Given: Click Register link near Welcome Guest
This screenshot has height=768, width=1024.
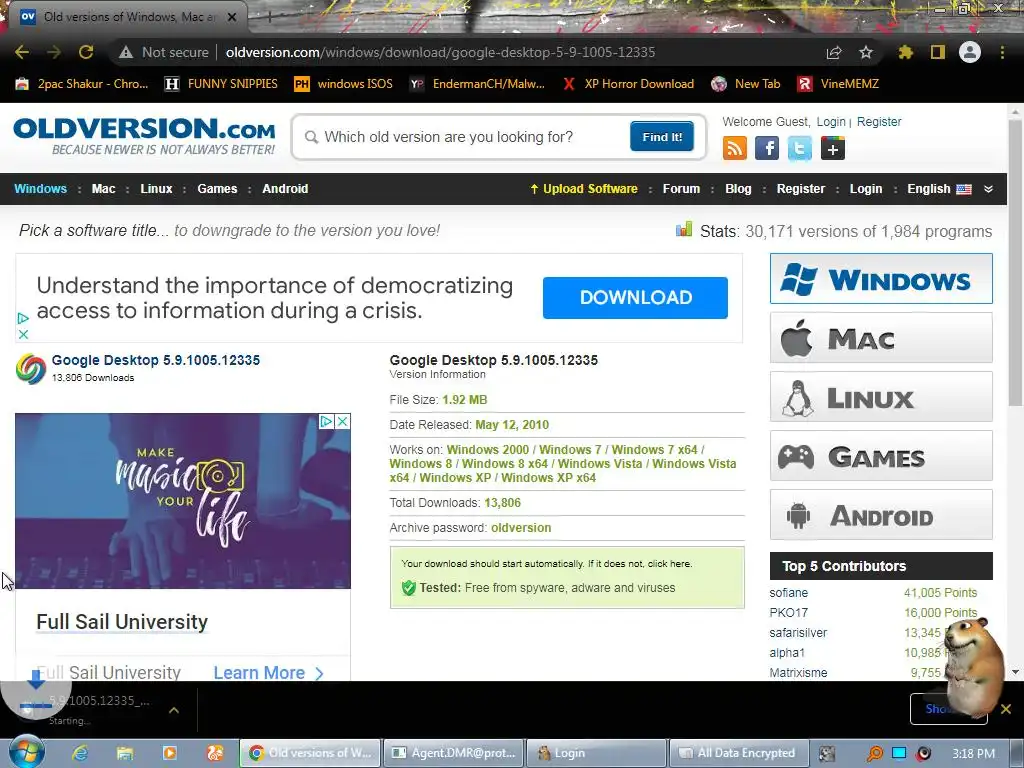Looking at the screenshot, I should coord(879,121).
